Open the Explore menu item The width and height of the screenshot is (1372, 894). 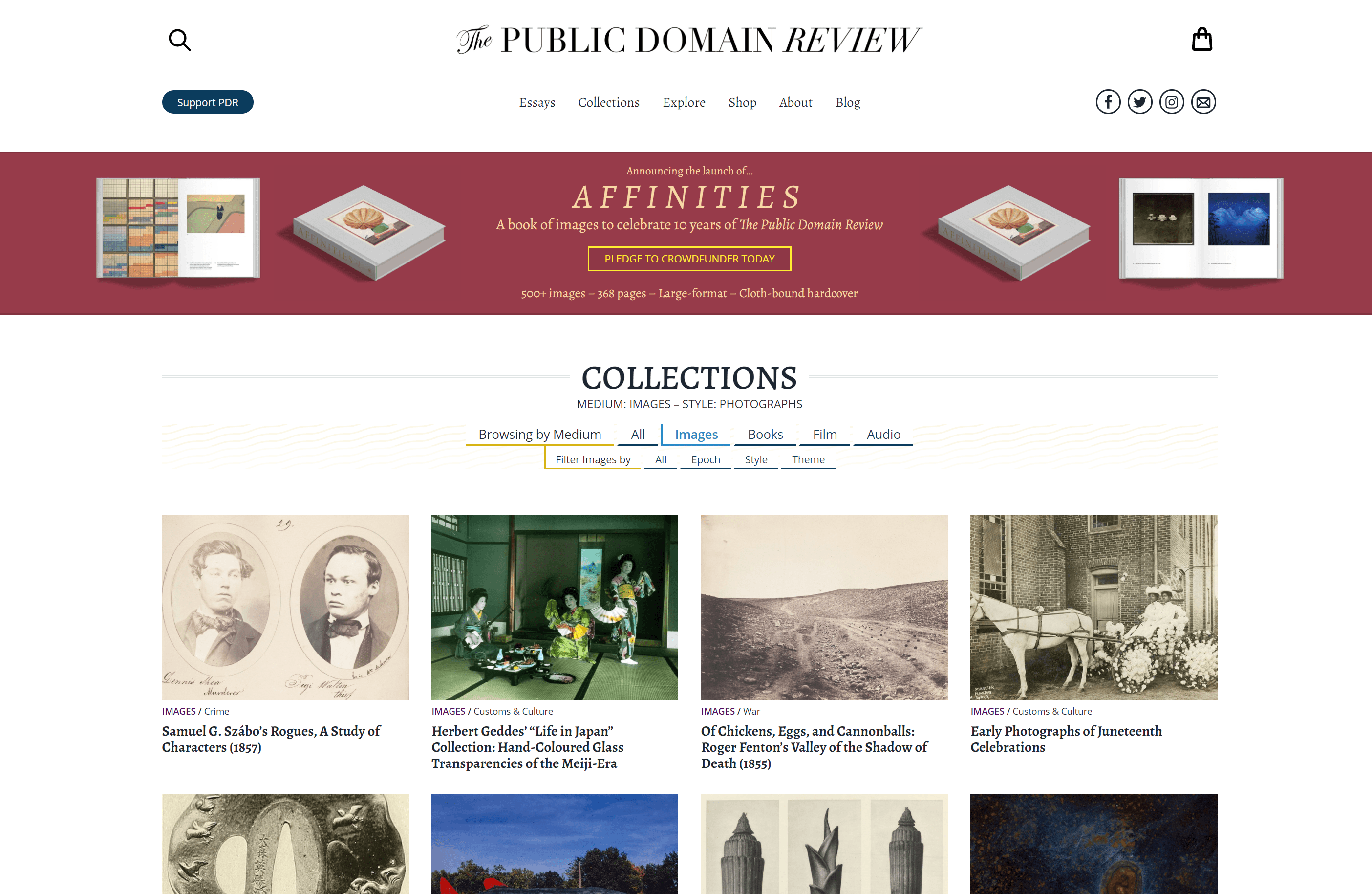pos(684,102)
